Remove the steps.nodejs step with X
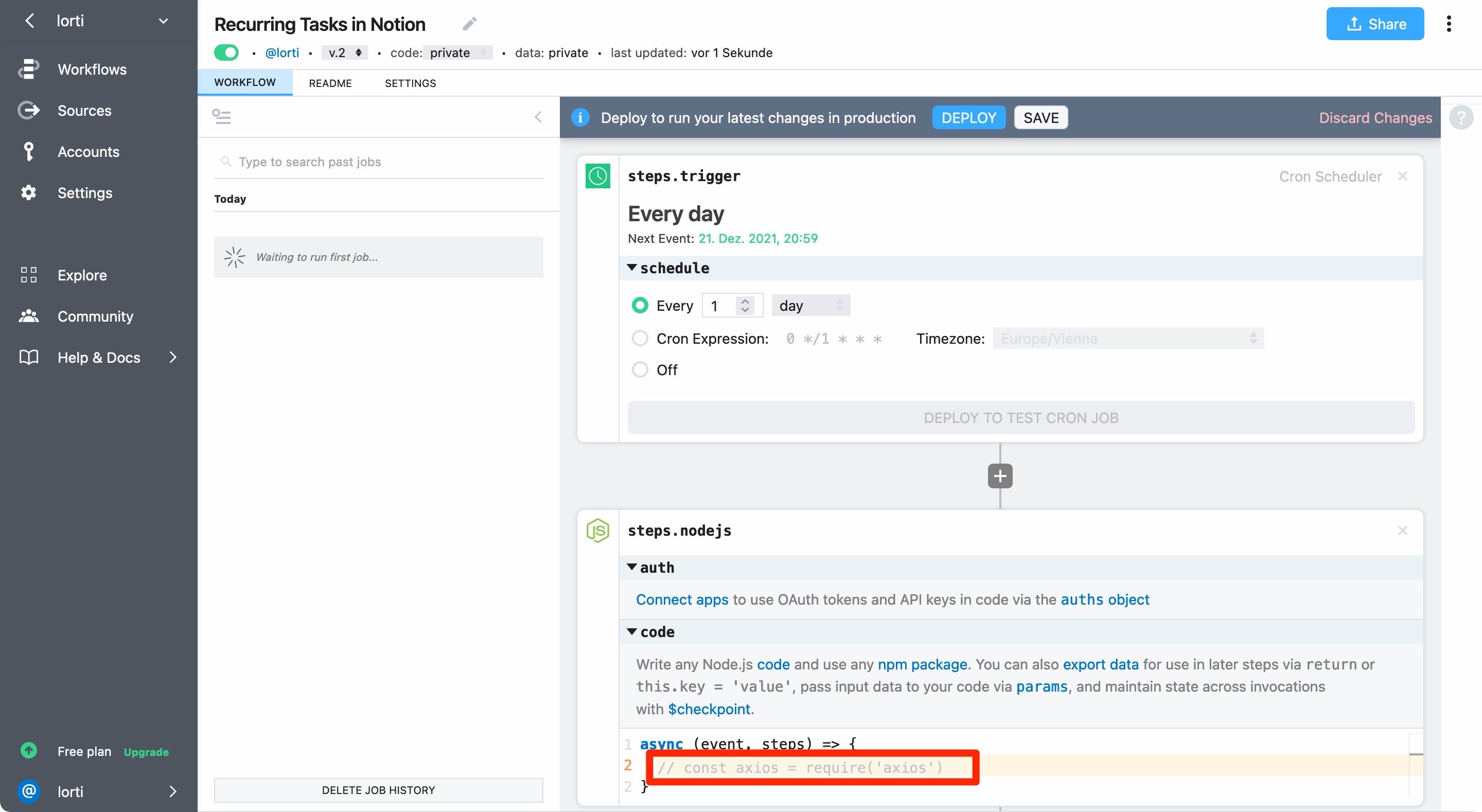 (x=1402, y=530)
